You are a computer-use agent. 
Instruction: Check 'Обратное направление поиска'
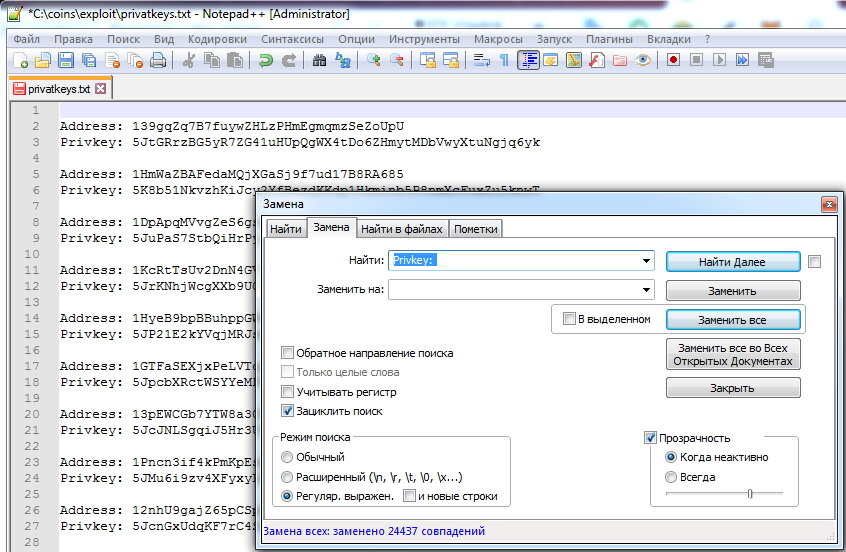pyautogui.click(x=288, y=353)
